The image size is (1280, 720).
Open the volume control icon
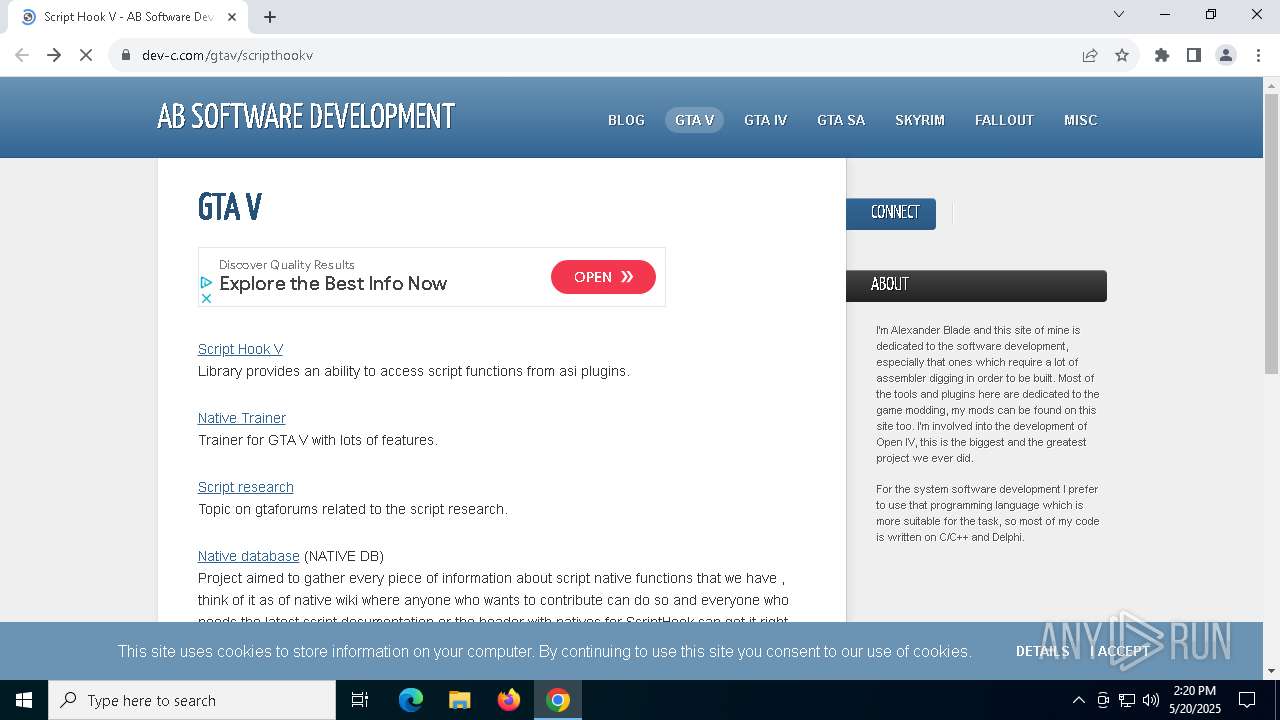coord(1151,700)
